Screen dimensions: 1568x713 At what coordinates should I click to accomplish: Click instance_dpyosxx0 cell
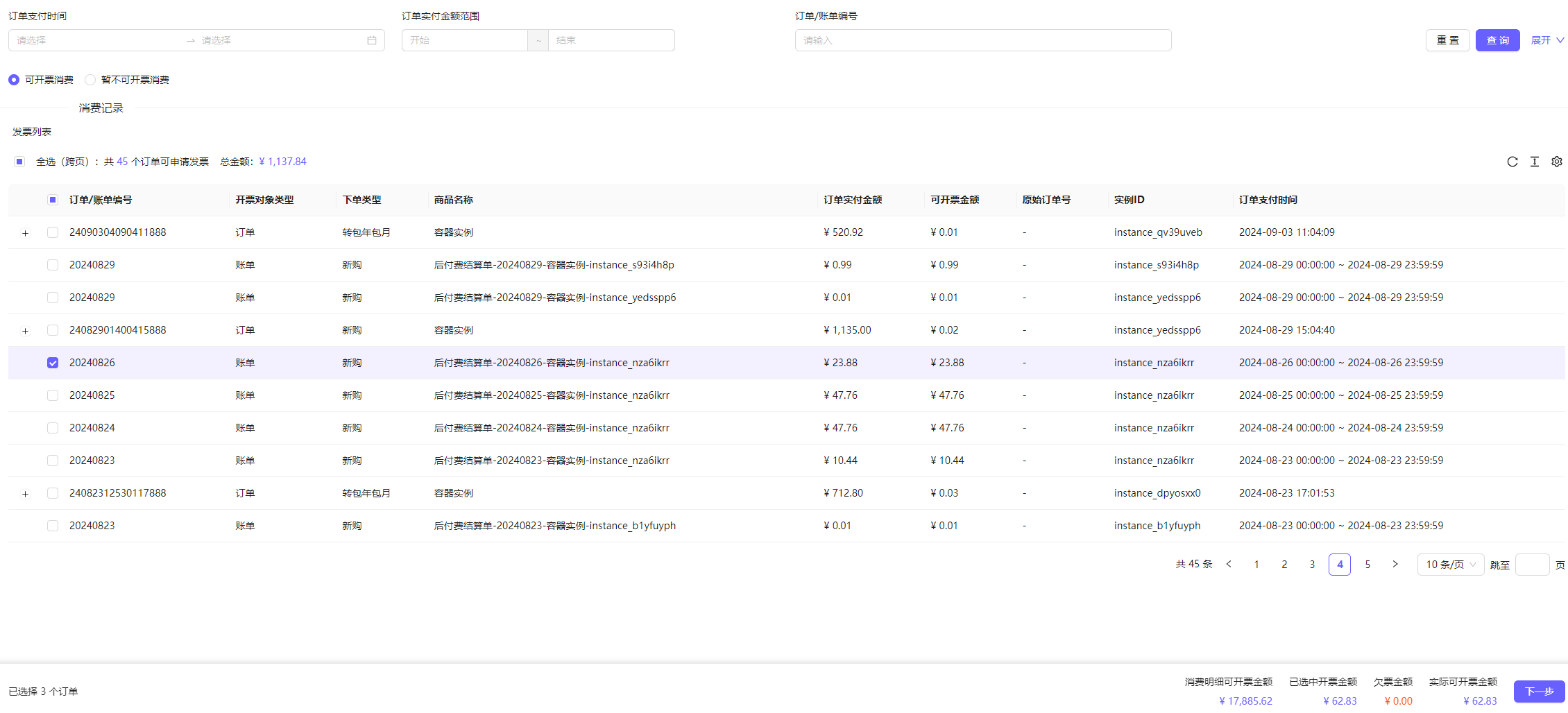click(1157, 493)
